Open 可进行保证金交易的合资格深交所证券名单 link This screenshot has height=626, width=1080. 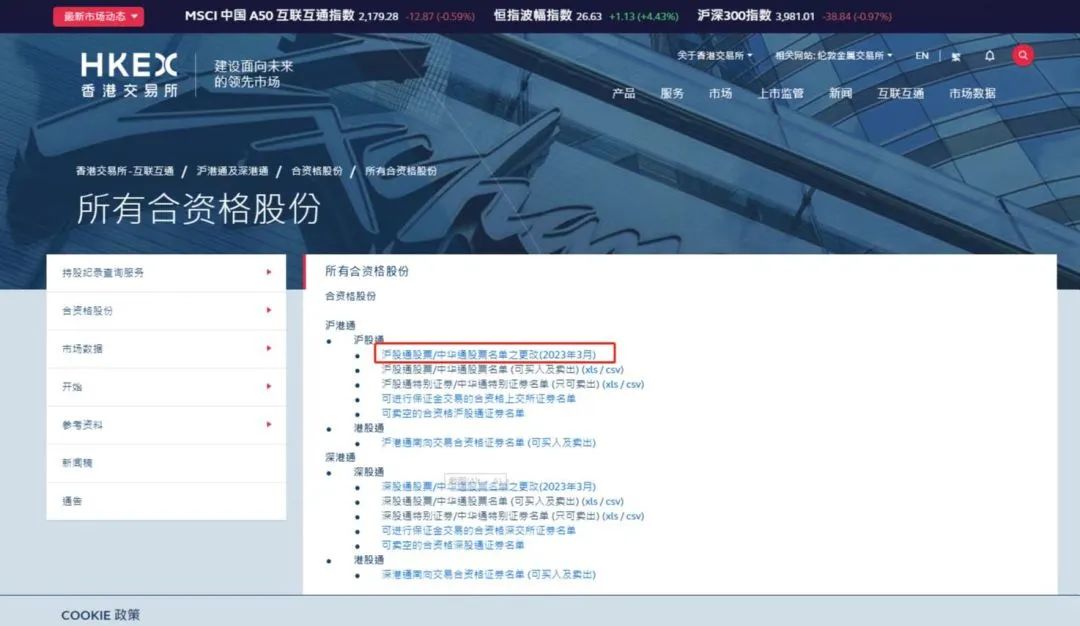pos(478,530)
